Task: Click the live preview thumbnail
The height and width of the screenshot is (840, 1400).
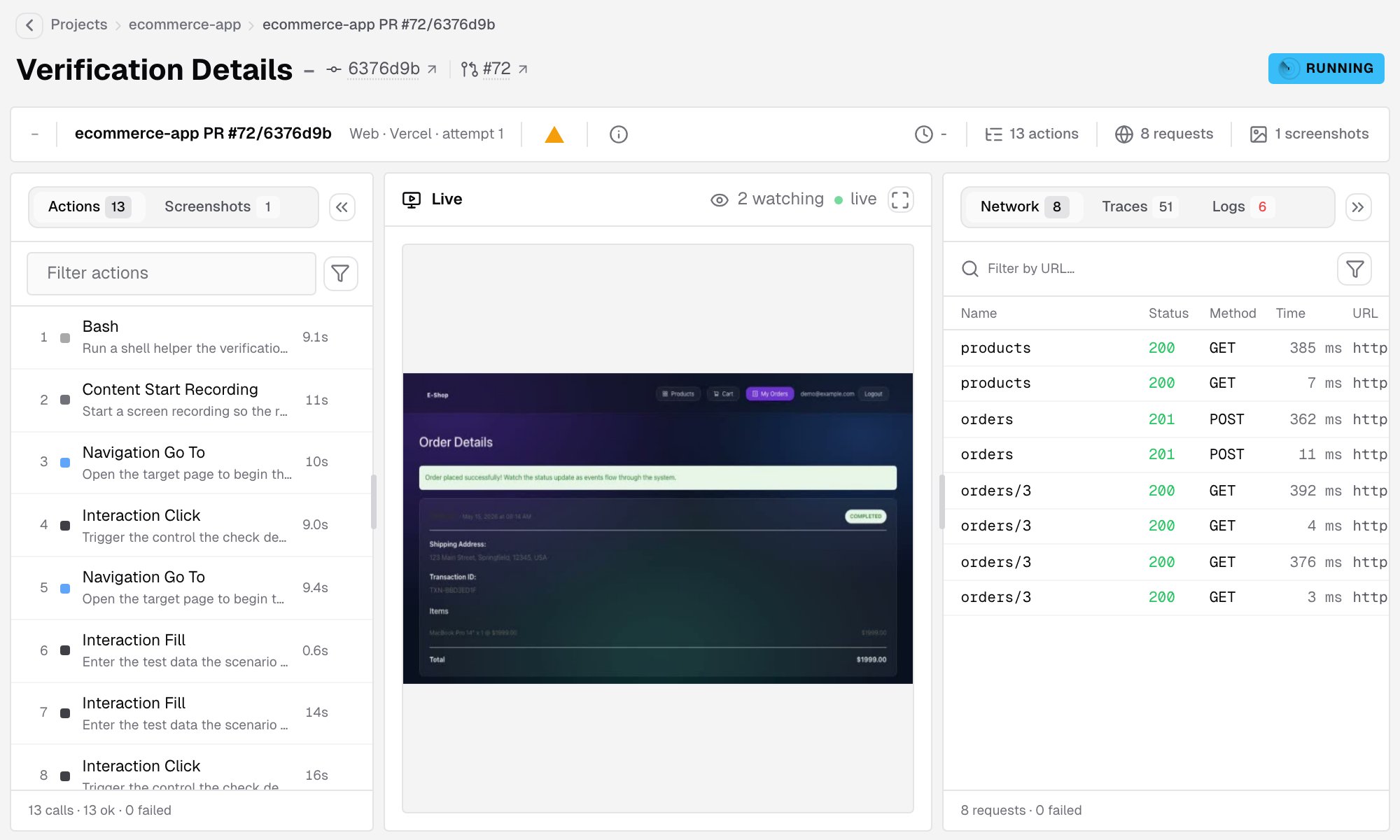Action: 658,528
